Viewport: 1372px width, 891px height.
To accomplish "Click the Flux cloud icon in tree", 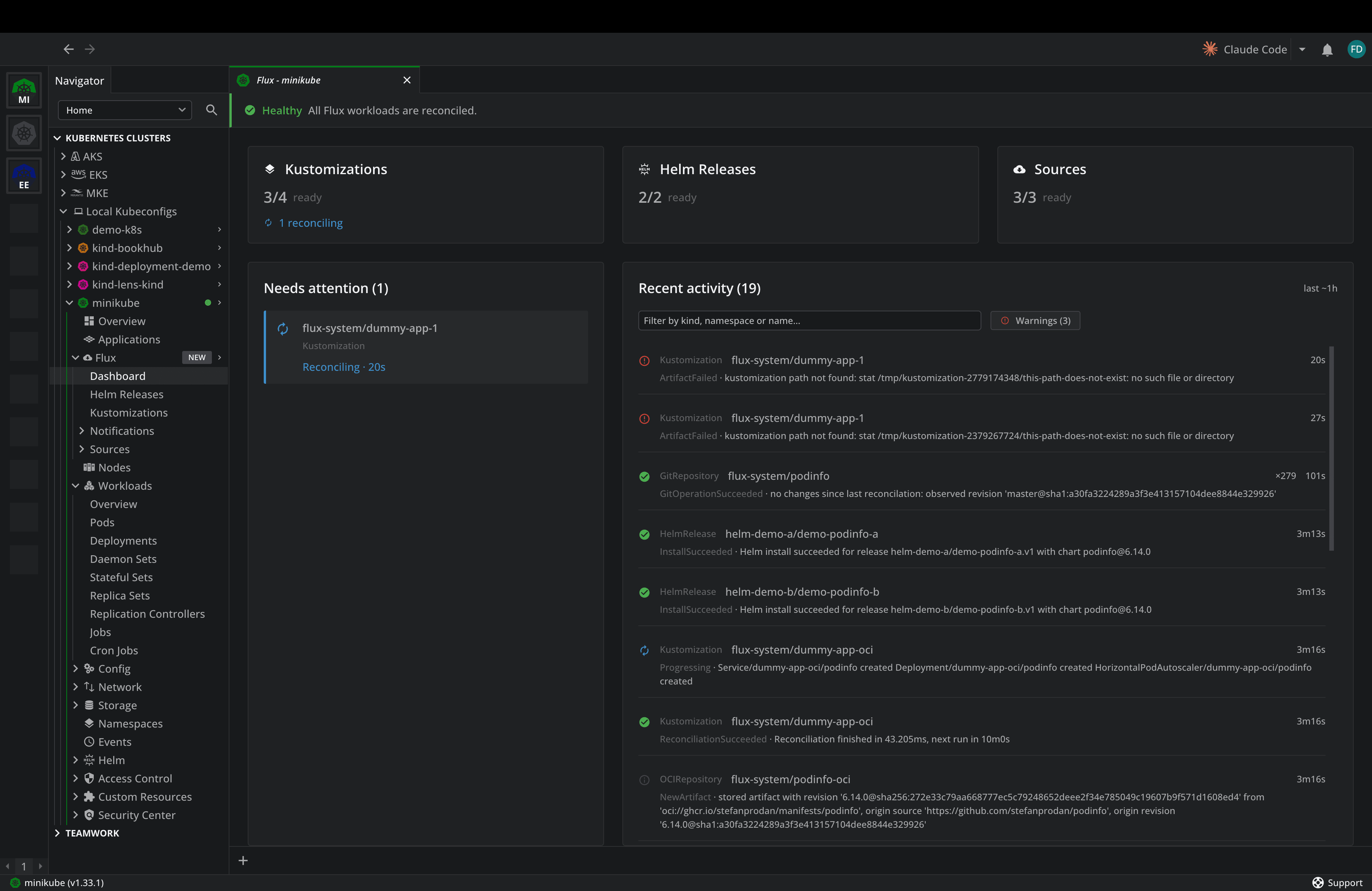I will click(x=88, y=358).
